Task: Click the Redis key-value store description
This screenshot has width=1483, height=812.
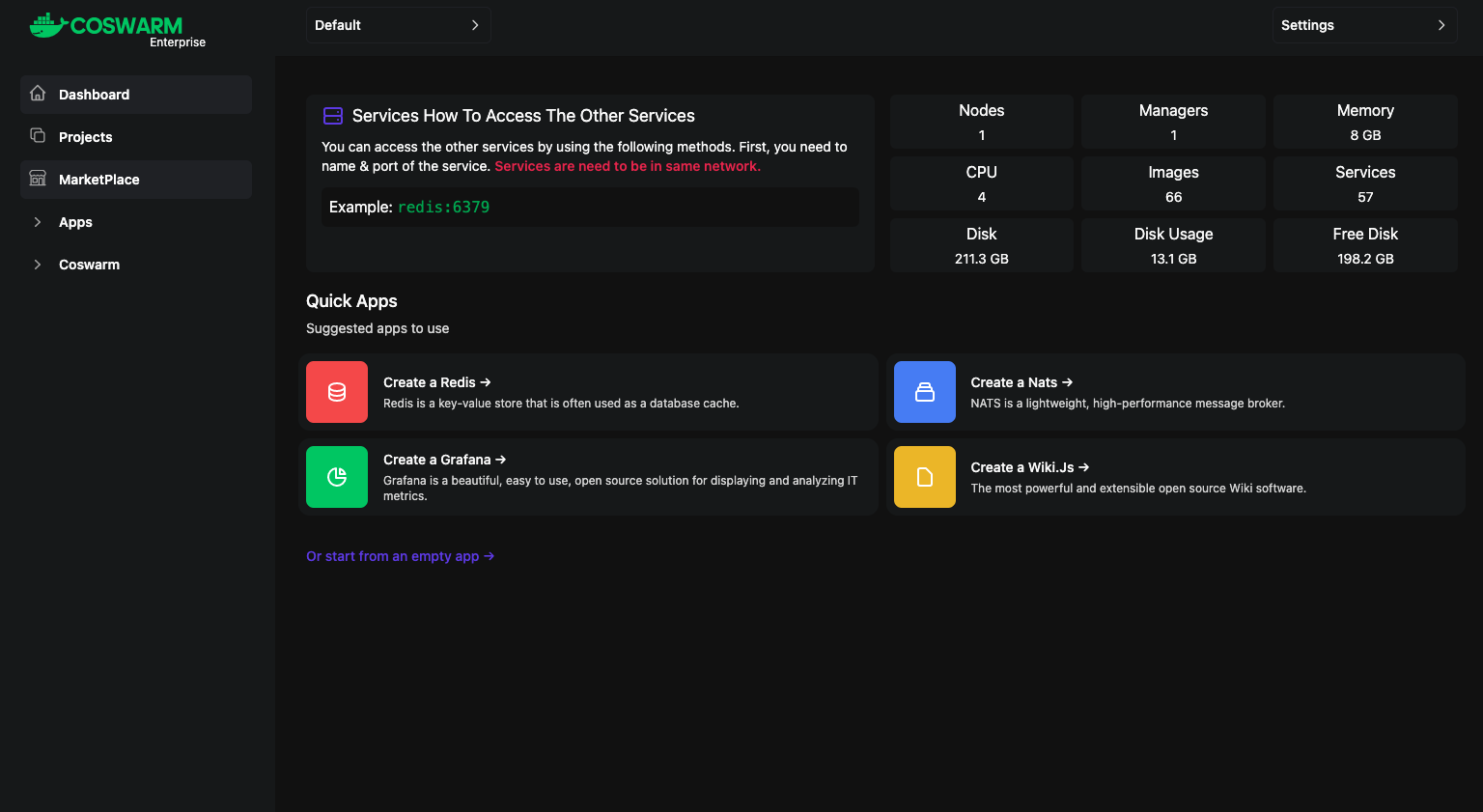Action: (561, 404)
